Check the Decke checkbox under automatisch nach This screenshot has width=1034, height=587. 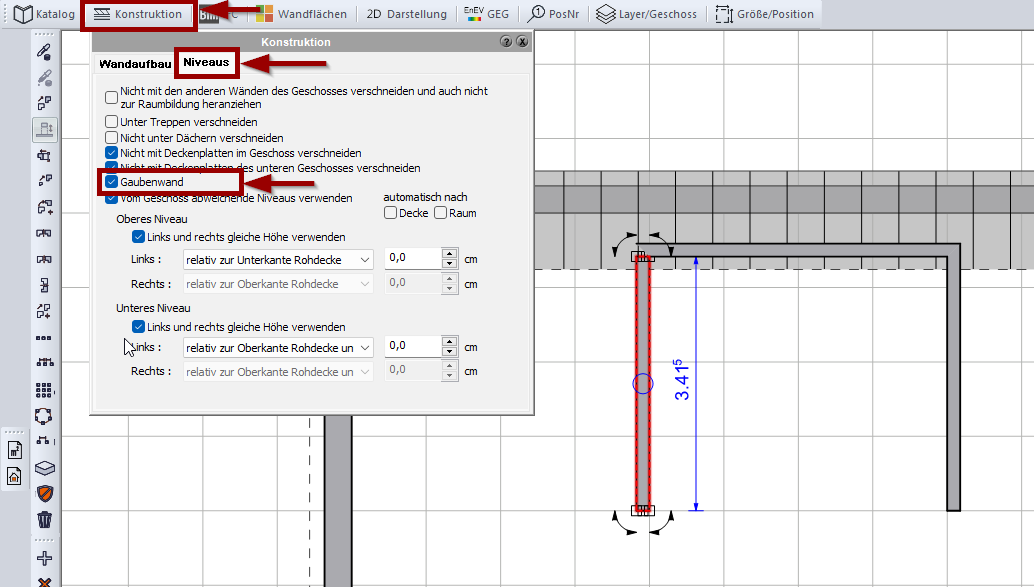[x=391, y=213]
